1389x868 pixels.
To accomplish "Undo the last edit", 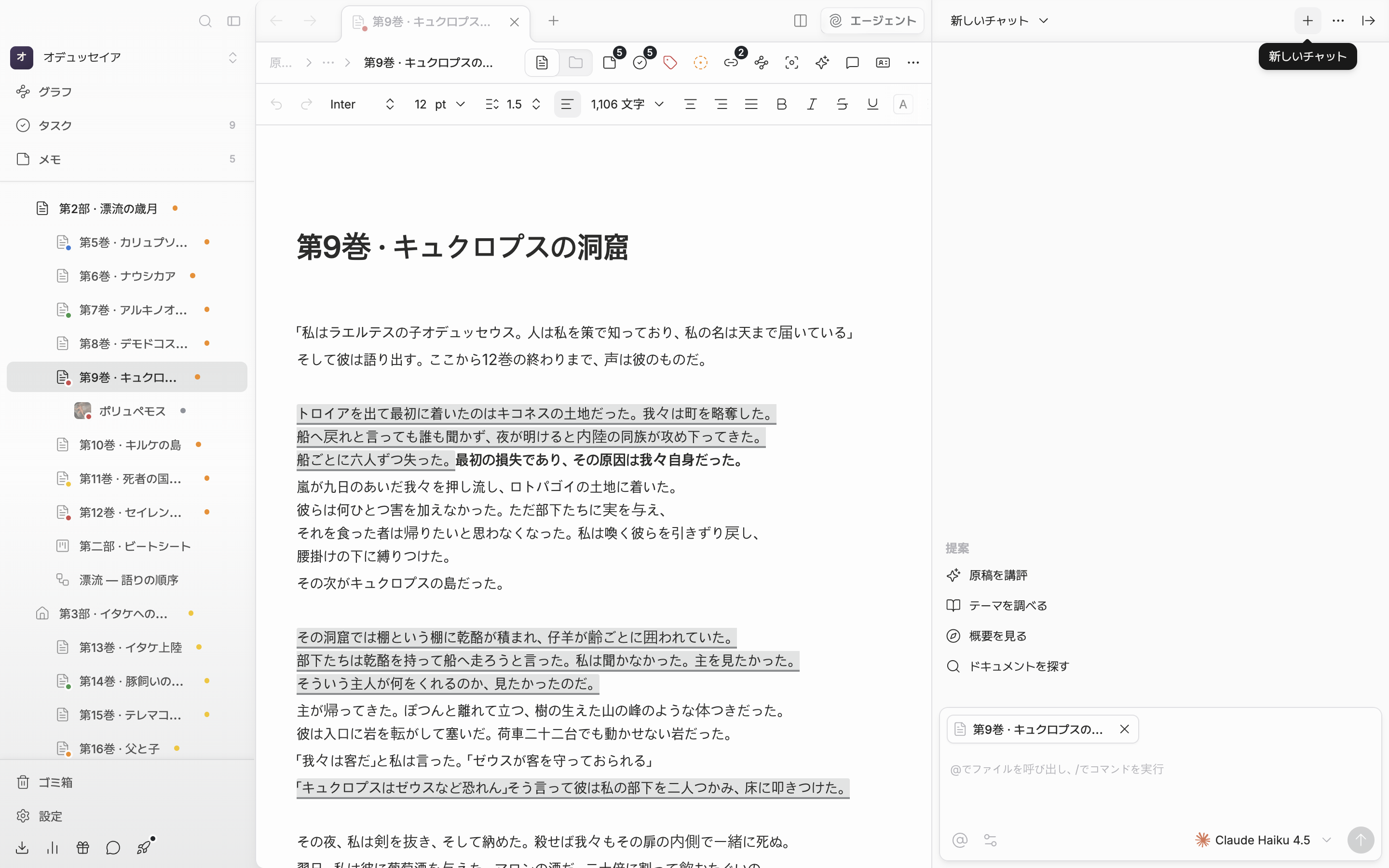I will click(276, 105).
